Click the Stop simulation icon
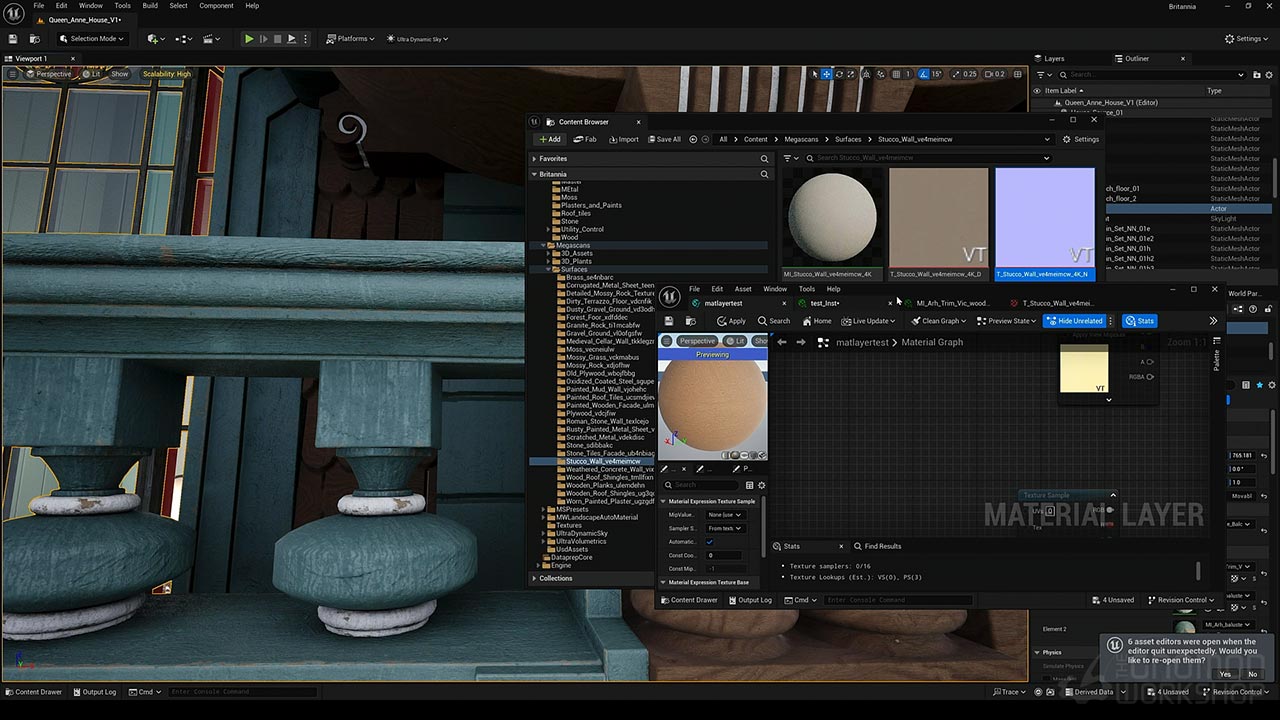Image resolution: width=1280 pixels, height=720 pixels. coord(277,39)
